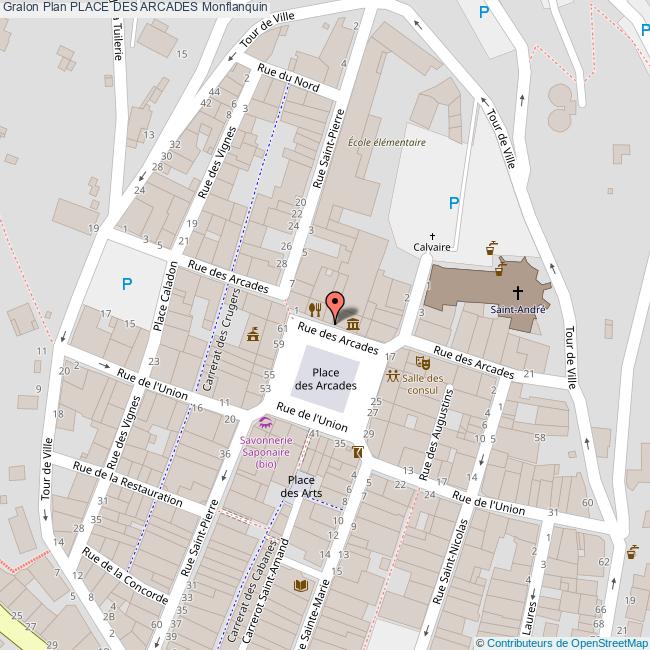Image resolution: width=650 pixels, height=650 pixels.
Task: Click the brown square icon near number 35
Action: pyautogui.click(x=358, y=453)
